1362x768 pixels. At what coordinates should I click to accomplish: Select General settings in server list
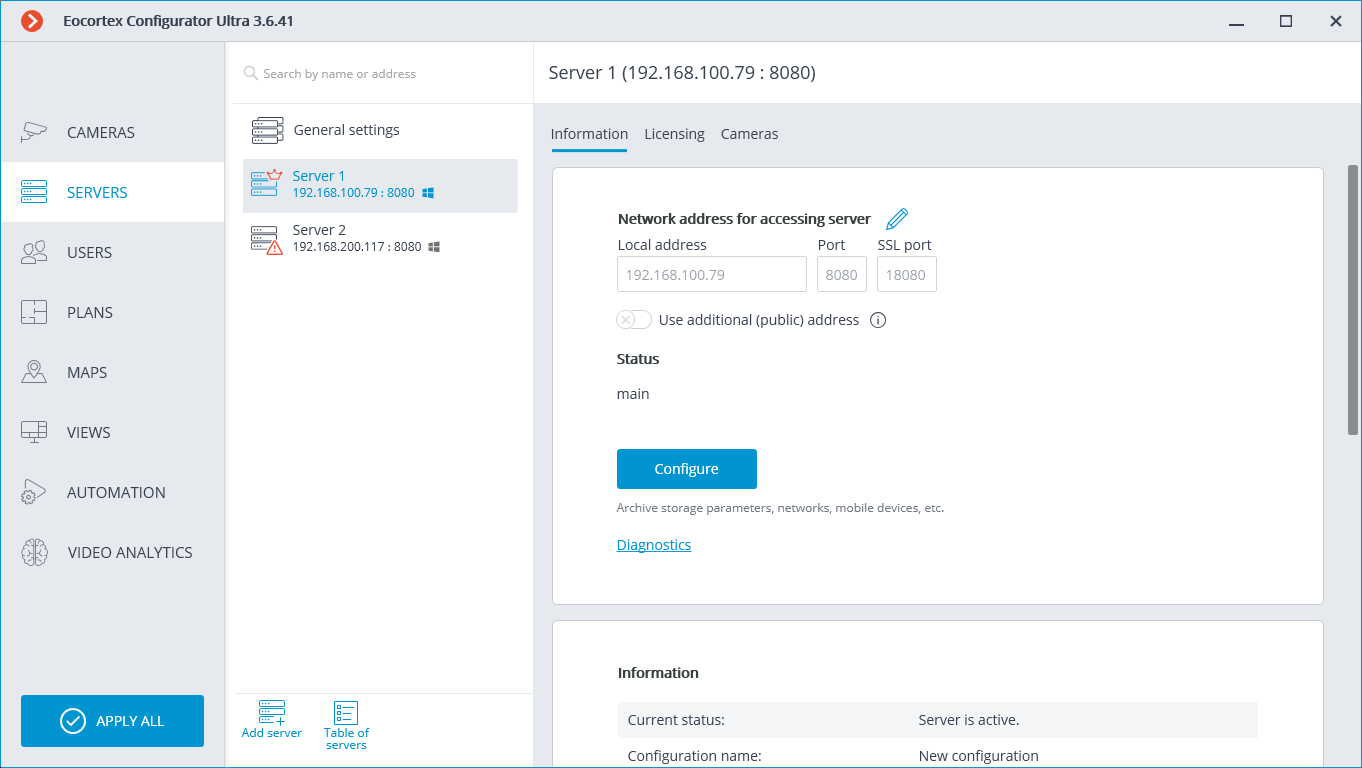(380, 130)
